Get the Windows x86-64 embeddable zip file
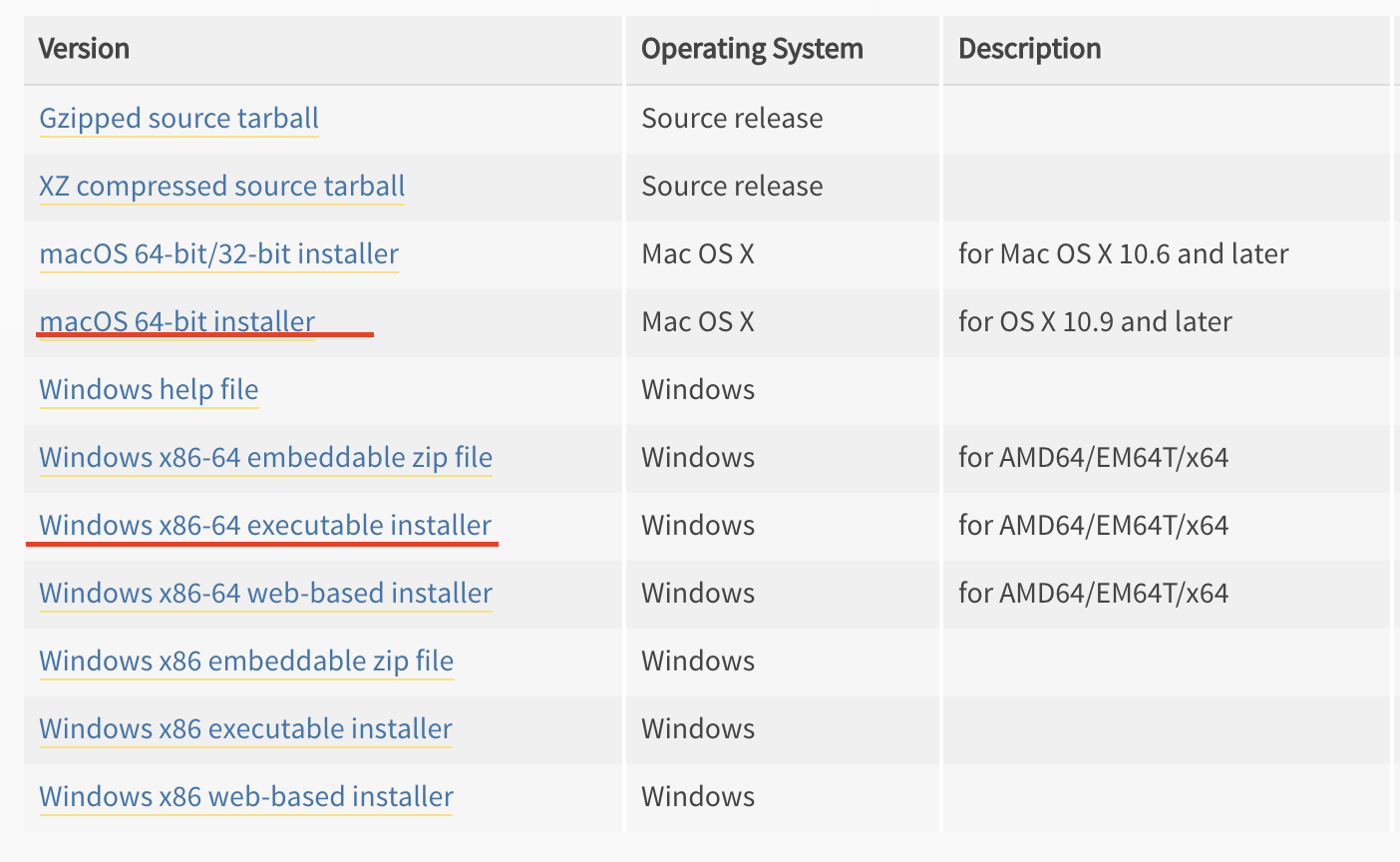The width and height of the screenshot is (1400, 862). [265, 457]
